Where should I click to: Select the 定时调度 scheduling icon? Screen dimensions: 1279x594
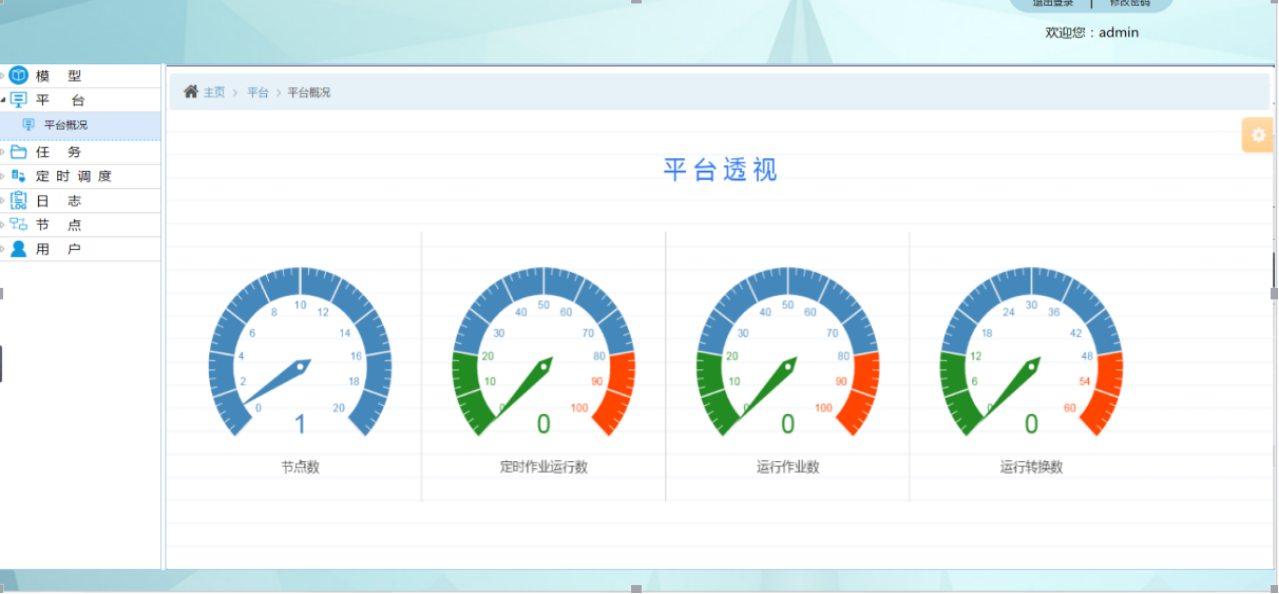click(17, 175)
